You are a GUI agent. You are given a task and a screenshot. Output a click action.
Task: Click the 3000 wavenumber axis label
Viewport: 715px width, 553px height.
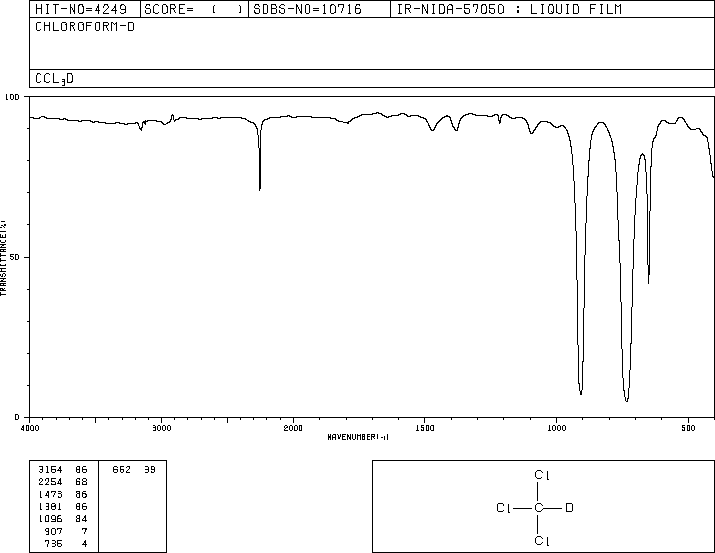click(x=161, y=428)
